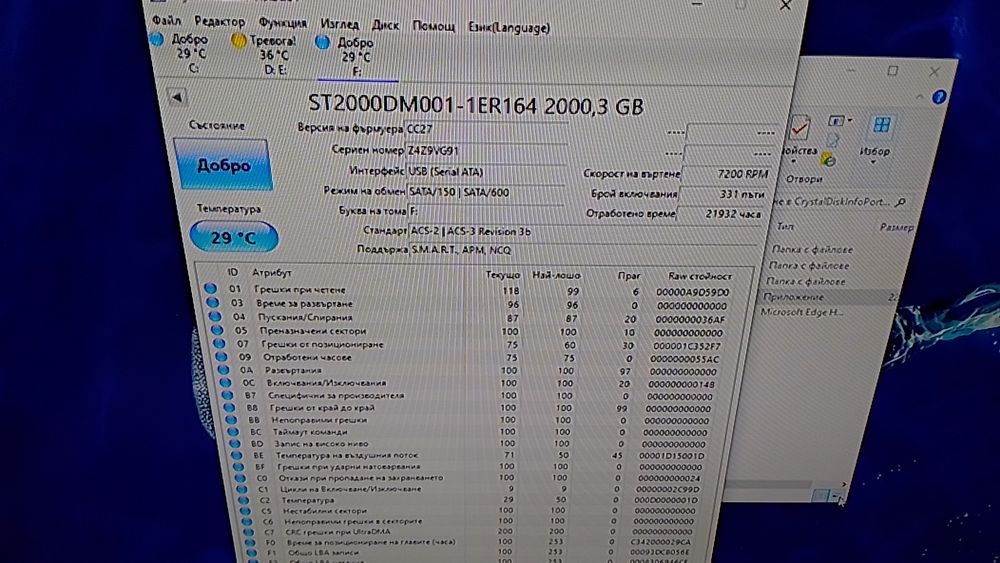Click the ID column header
The width and height of the screenshot is (1000, 563).
[x=232, y=272]
